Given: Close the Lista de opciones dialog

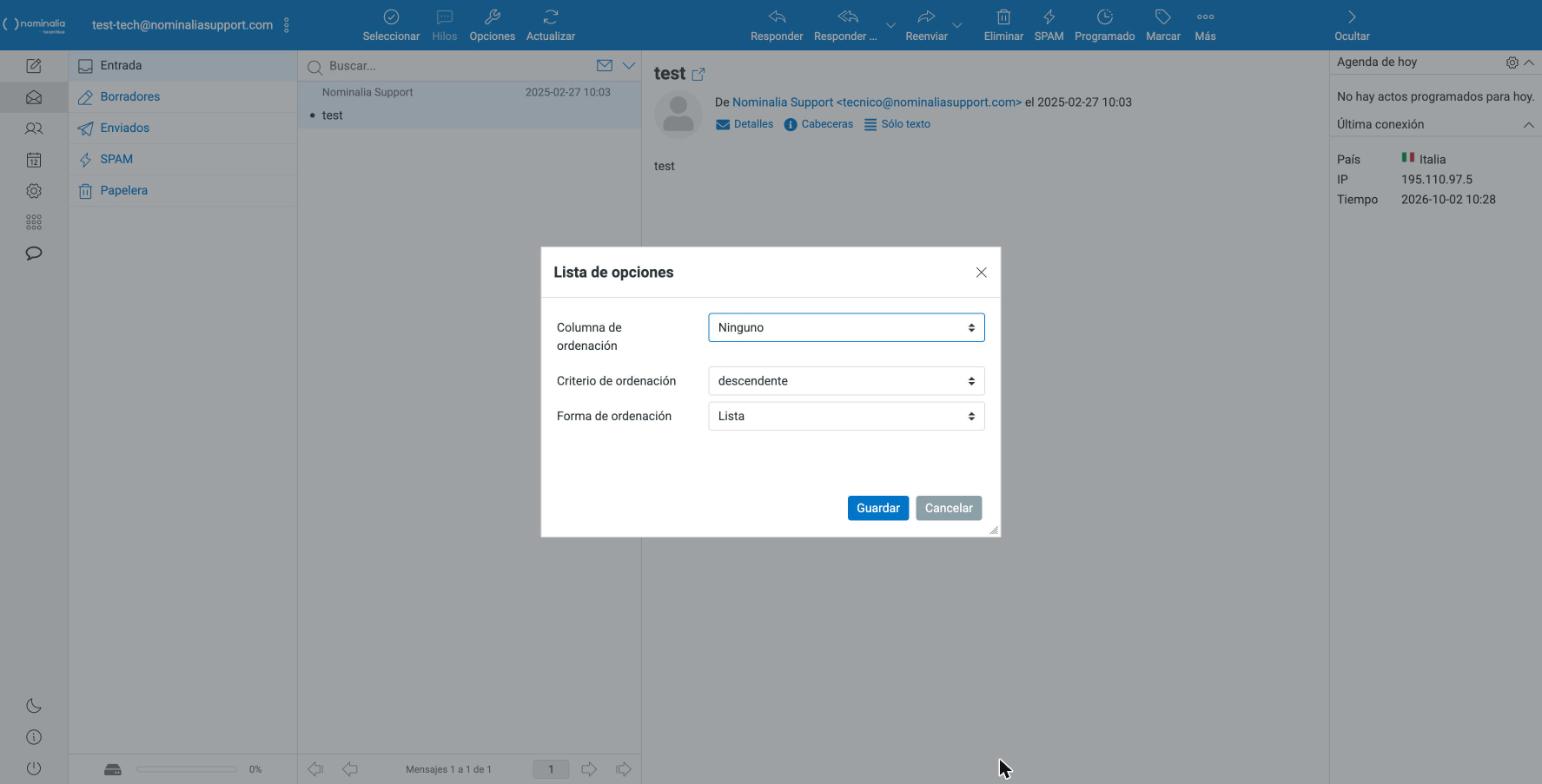Looking at the screenshot, I should click(981, 273).
